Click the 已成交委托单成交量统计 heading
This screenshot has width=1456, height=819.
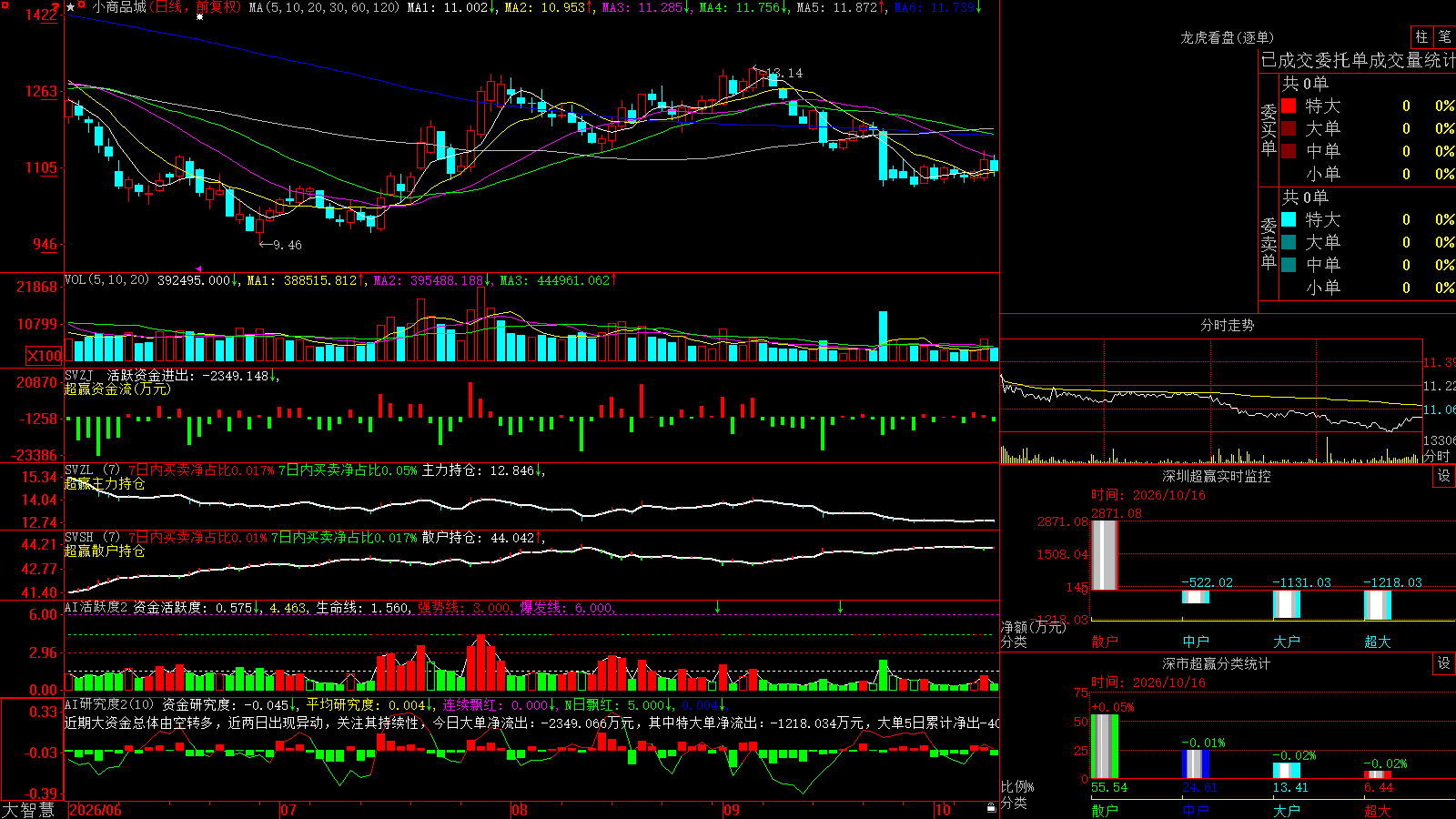point(1358,60)
